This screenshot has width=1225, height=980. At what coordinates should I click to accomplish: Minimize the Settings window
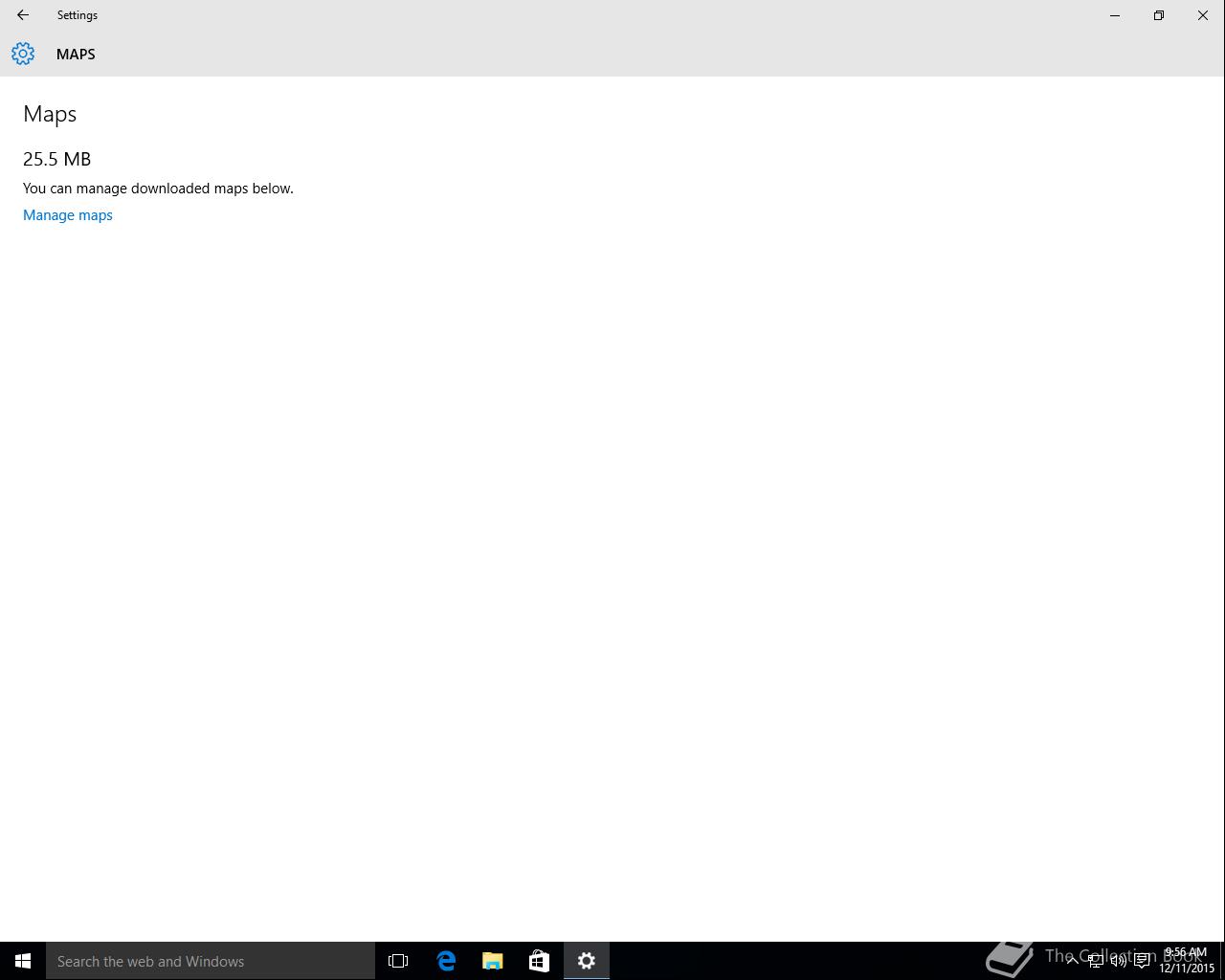click(x=1115, y=15)
